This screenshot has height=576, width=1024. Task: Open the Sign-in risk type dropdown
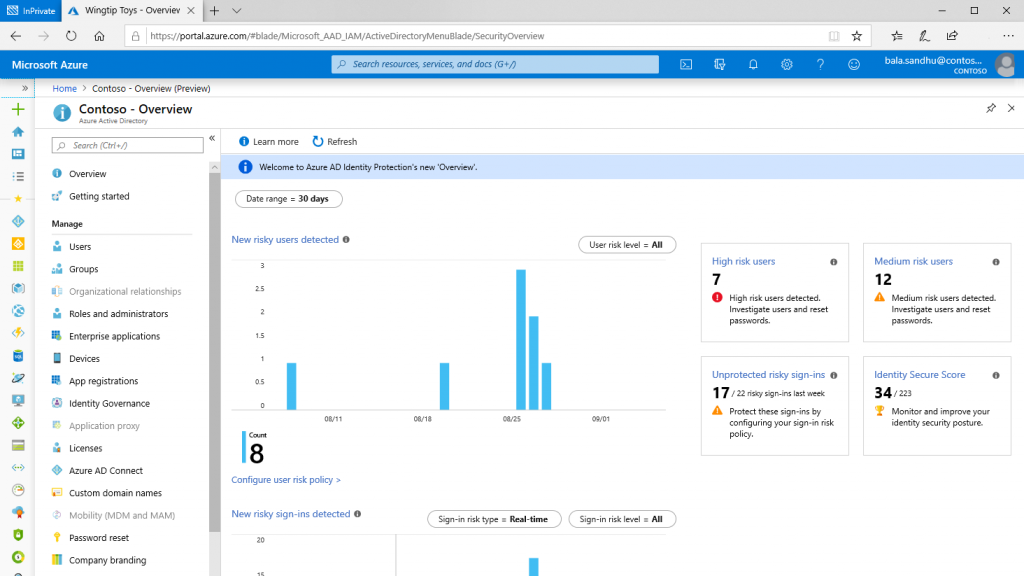[x=494, y=519]
